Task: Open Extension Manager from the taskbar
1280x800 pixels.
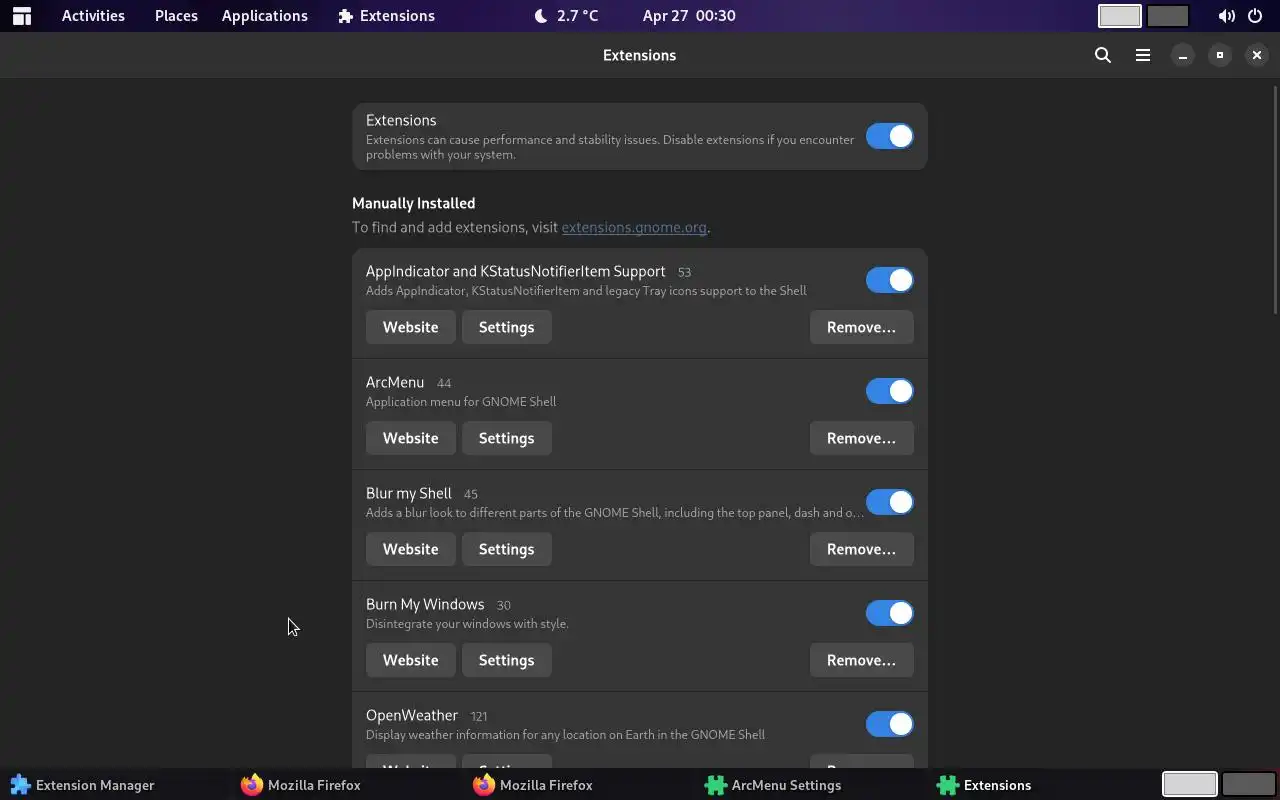Action: [82, 785]
